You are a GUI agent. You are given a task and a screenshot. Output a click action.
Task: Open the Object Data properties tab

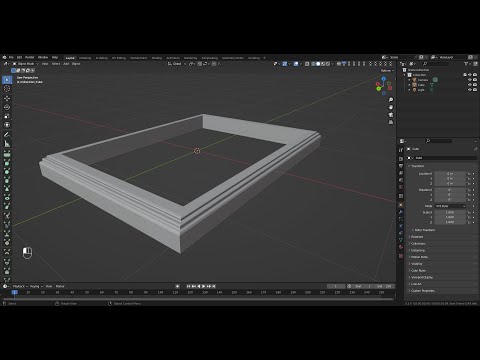(401, 240)
